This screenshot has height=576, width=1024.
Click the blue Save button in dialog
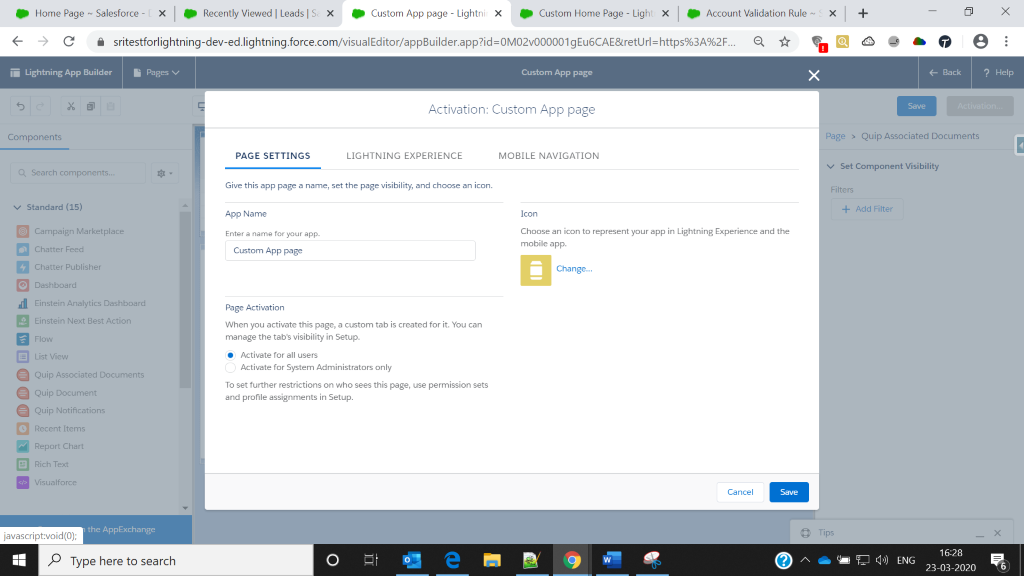788,492
